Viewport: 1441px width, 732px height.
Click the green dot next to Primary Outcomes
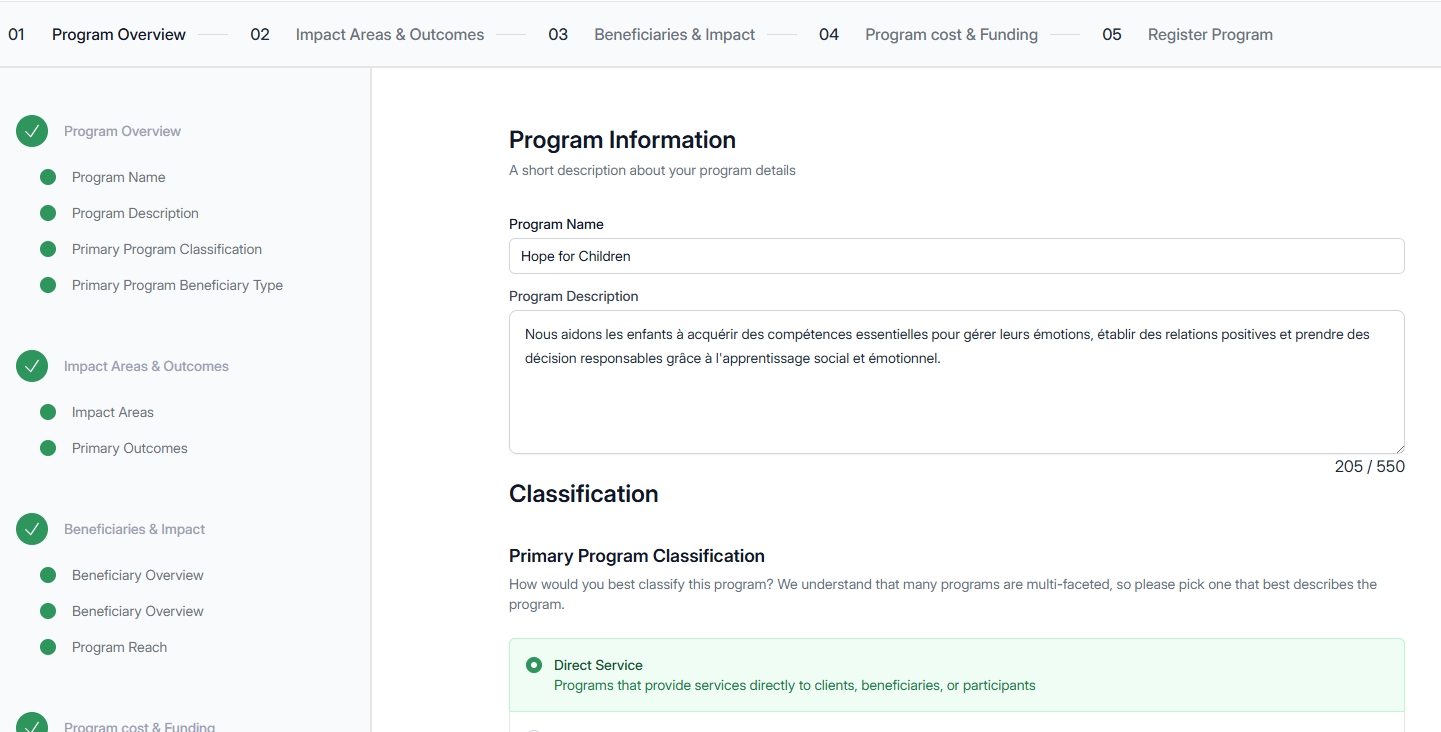(48, 448)
